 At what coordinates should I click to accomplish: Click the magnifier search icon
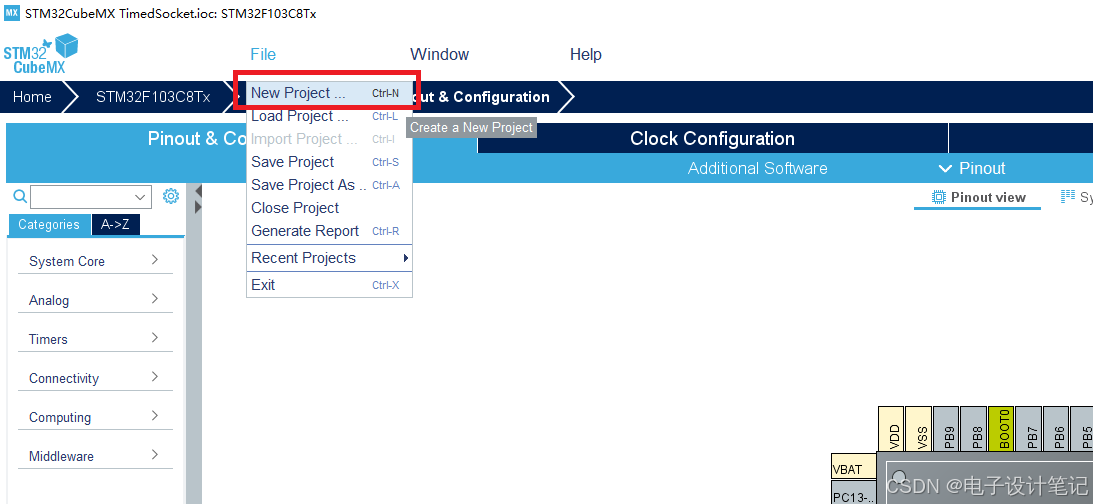[x=20, y=197]
